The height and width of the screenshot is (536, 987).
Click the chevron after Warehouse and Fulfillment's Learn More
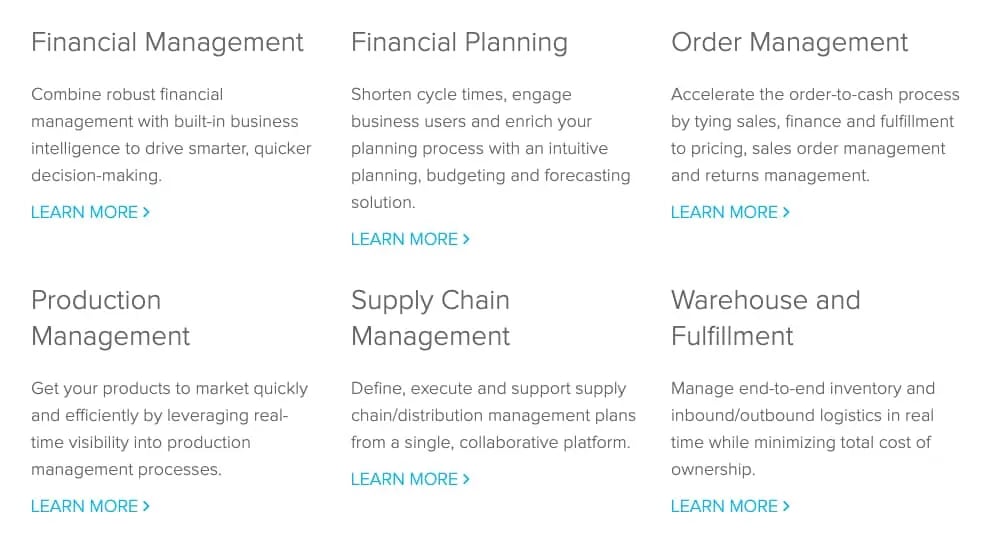tap(787, 506)
